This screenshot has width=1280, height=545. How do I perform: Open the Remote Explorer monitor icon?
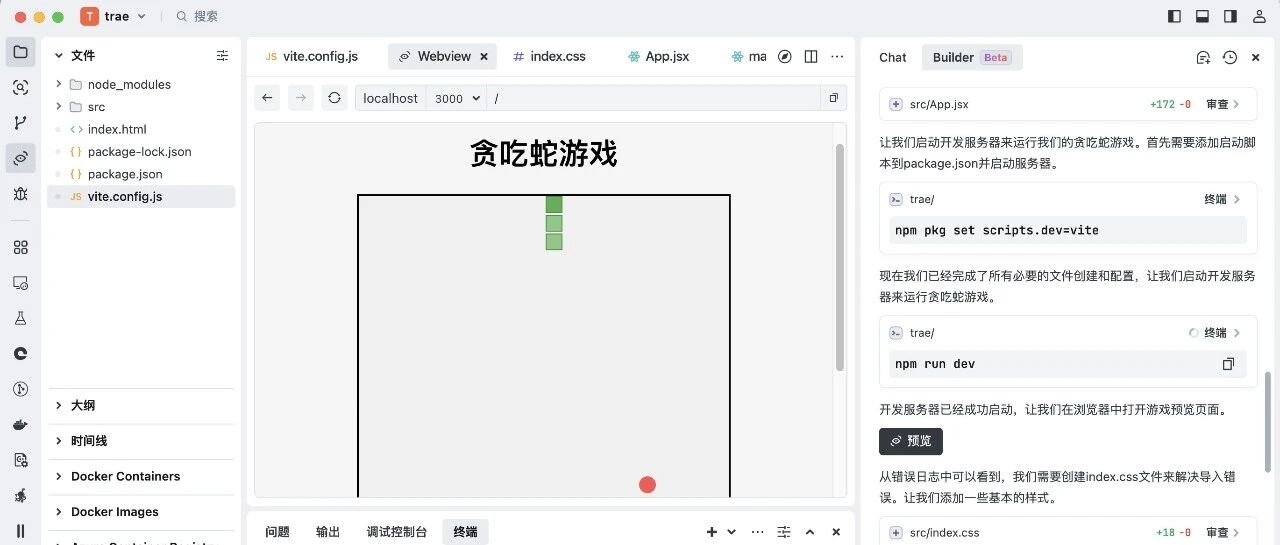click(20, 282)
